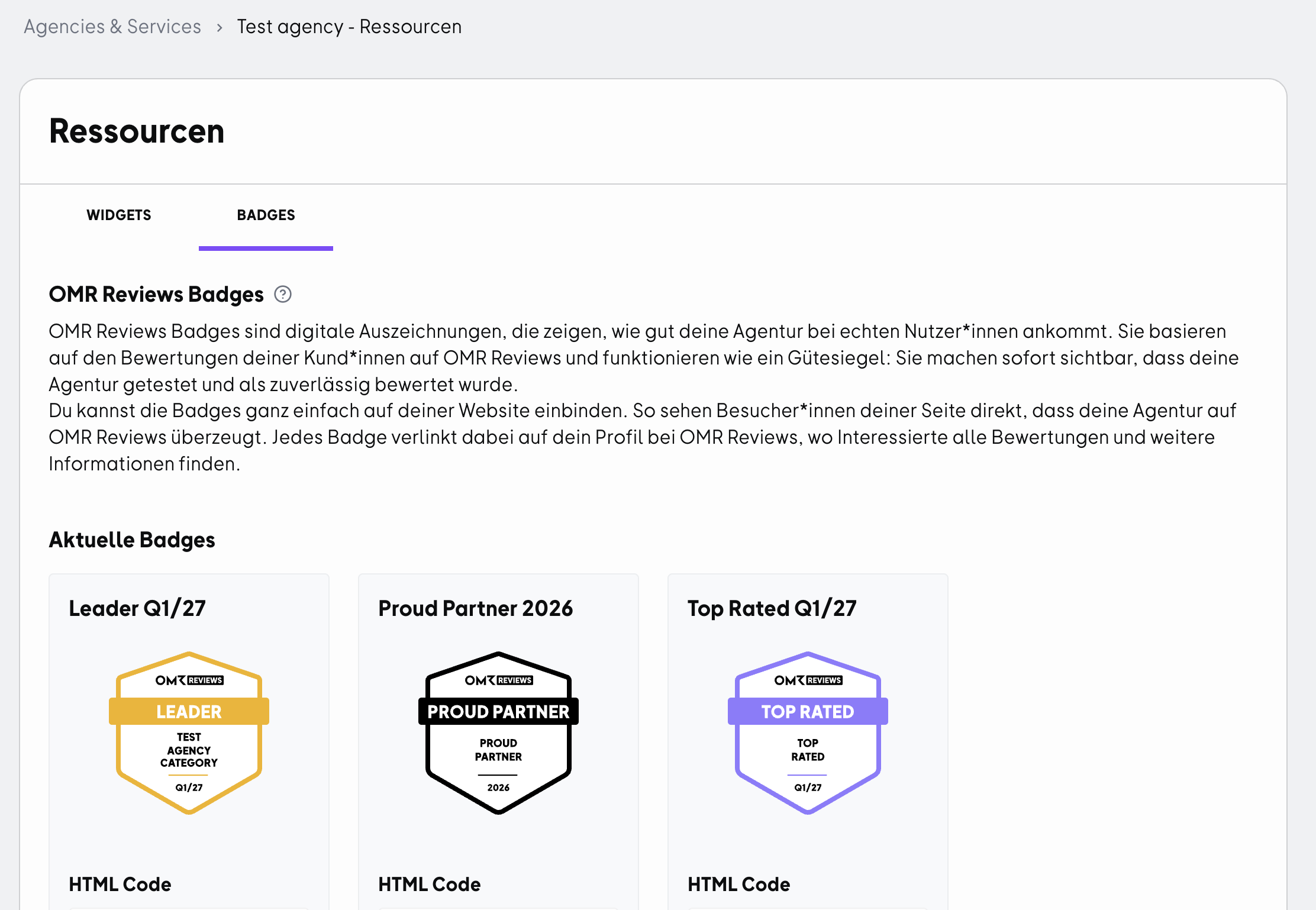Click the Aktuelle Badges heading
Viewport: 1316px width, 910px height.
132,540
